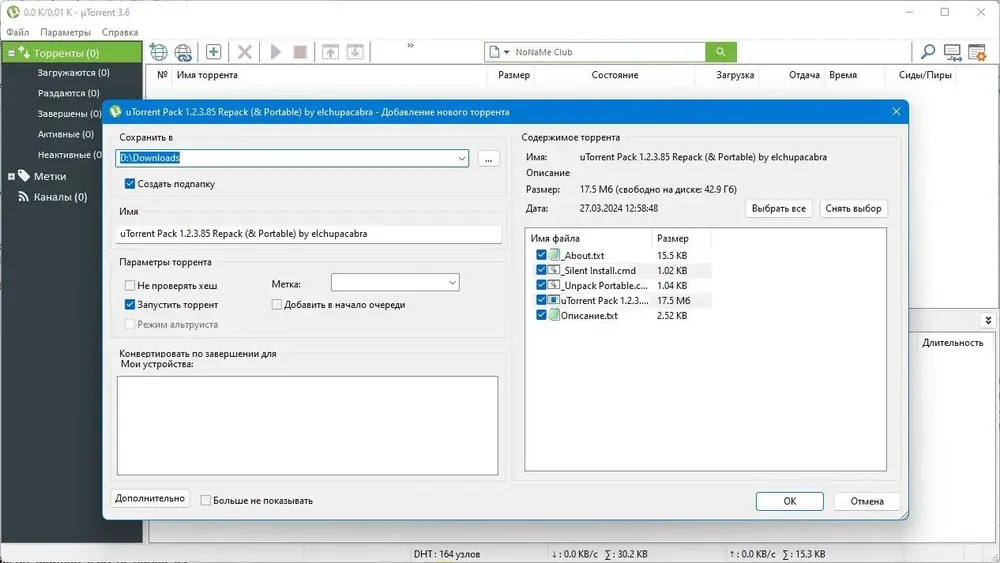Click the move up queue icon
The image size is (1000, 563).
pyautogui.click(x=330, y=52)
